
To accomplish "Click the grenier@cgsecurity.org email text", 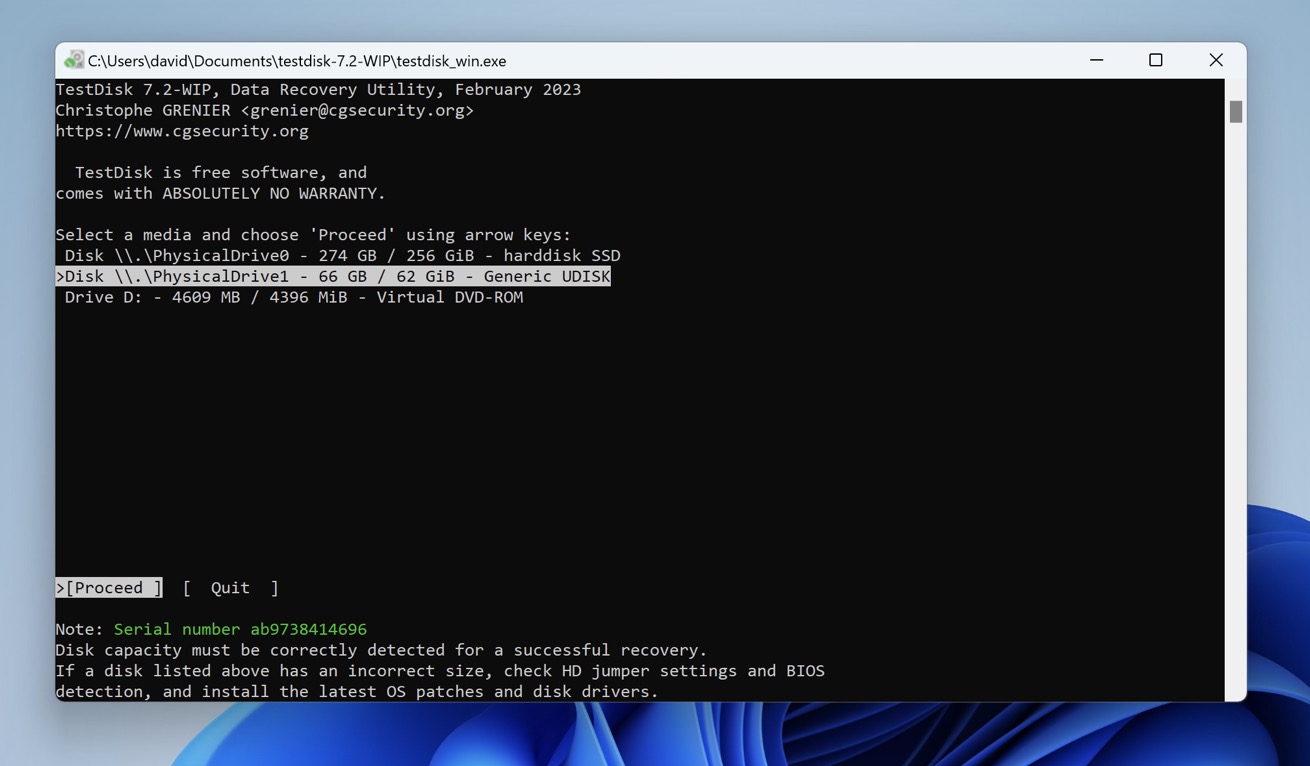I will 358,110.
